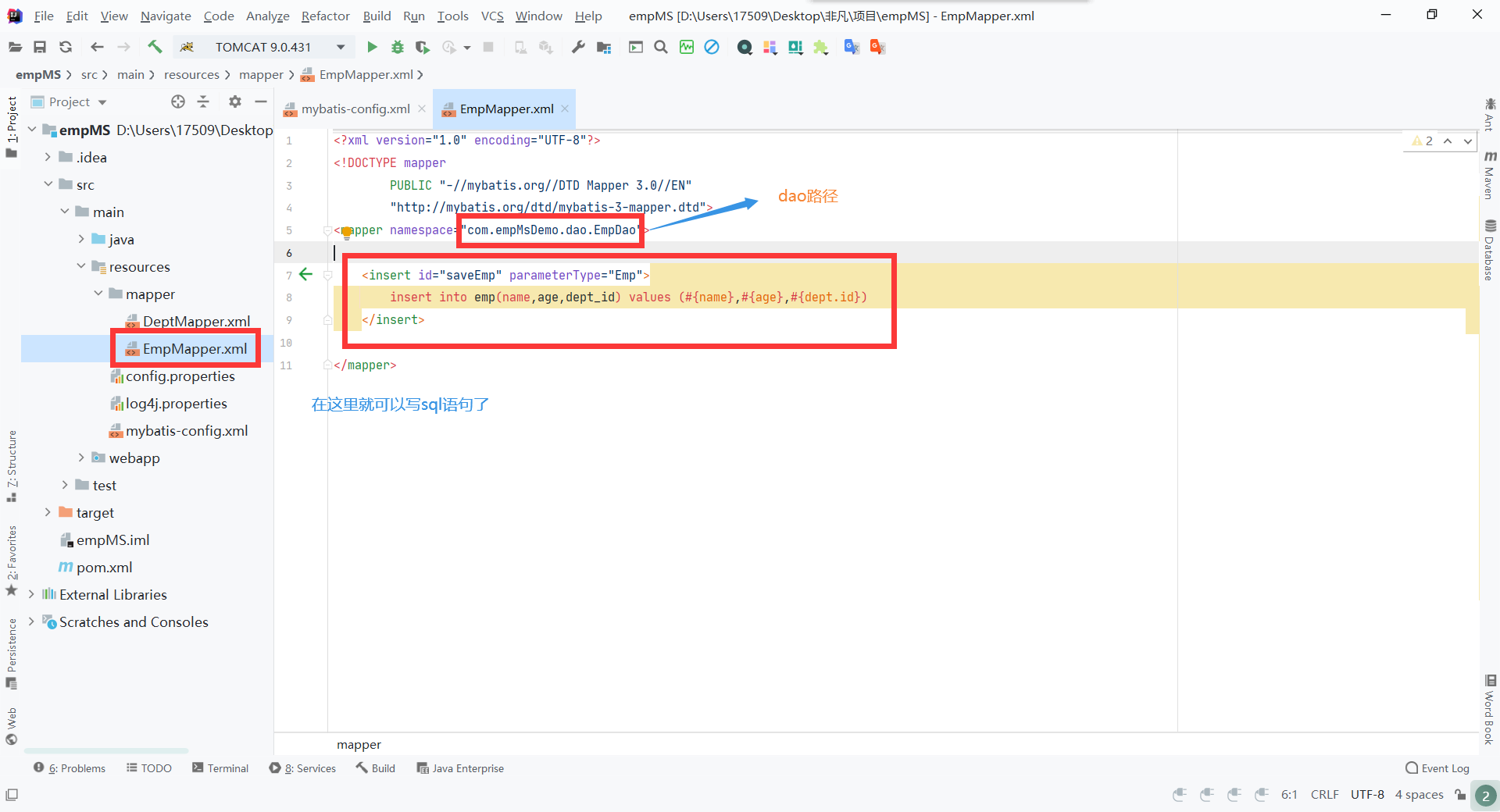Expand the .idea folder
Image resolution: width=1500 pixels, height=812 pixels.
(48, 157)
